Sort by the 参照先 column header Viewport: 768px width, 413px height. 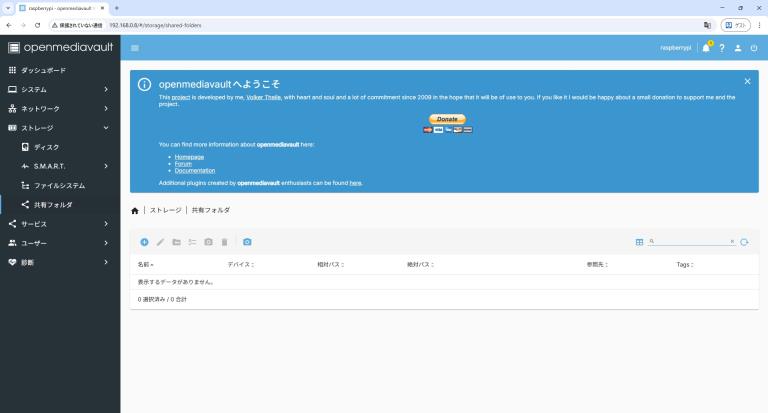[x=597, y=265]
